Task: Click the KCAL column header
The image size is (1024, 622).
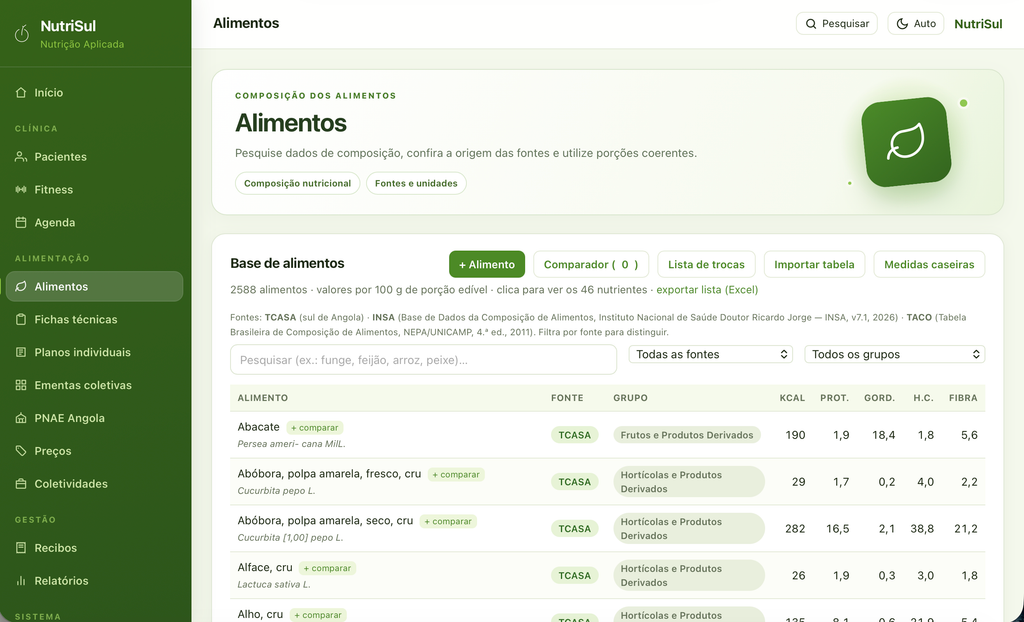Action: (792, 398)
